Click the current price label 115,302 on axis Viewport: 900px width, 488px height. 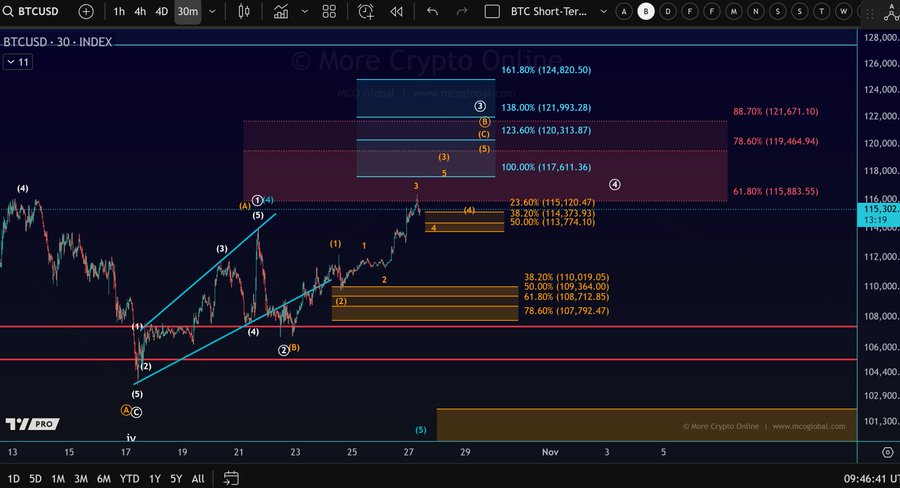878,209
